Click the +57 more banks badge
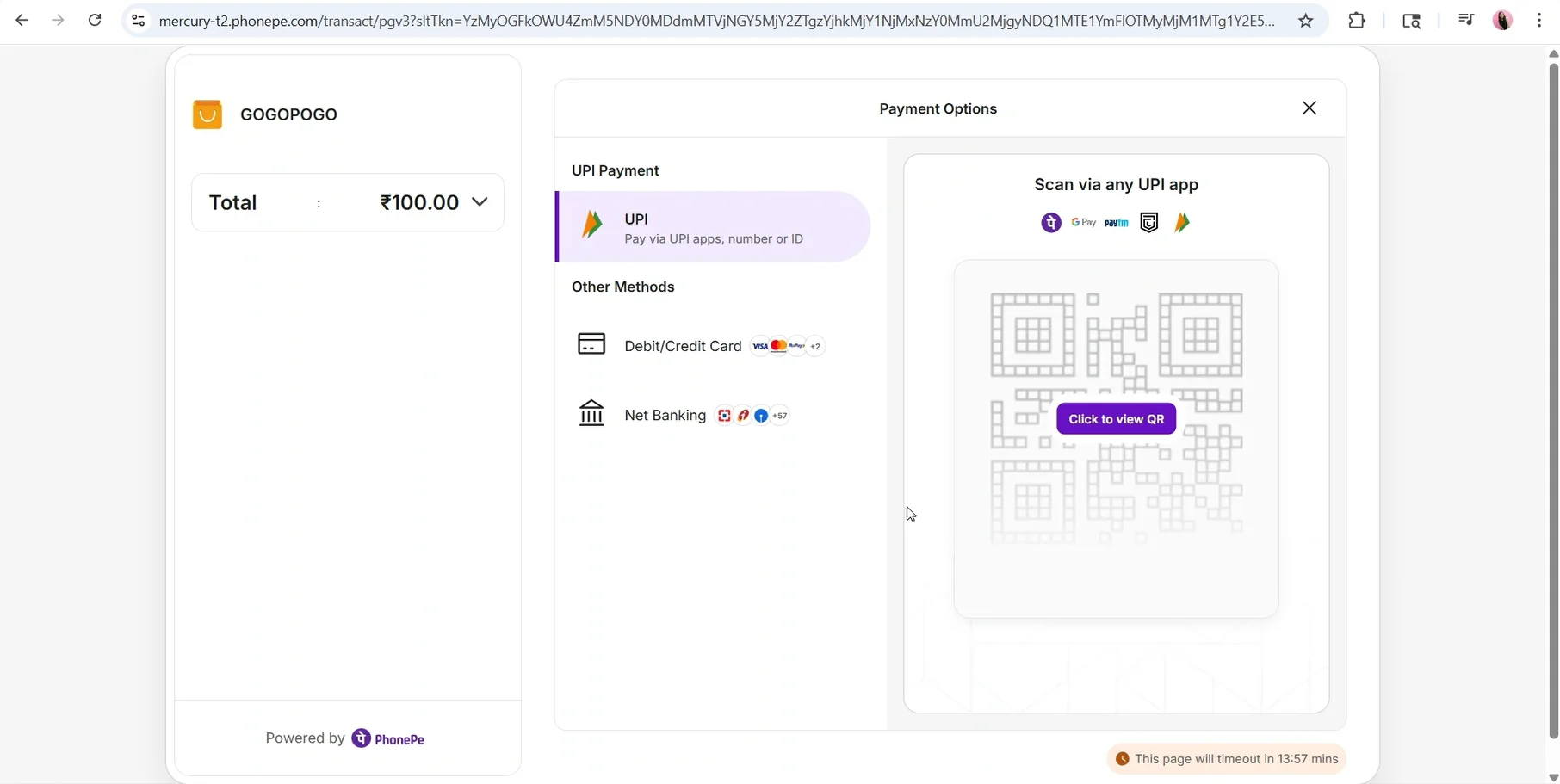The image size is (1560, 784). [x=779, y=416]
